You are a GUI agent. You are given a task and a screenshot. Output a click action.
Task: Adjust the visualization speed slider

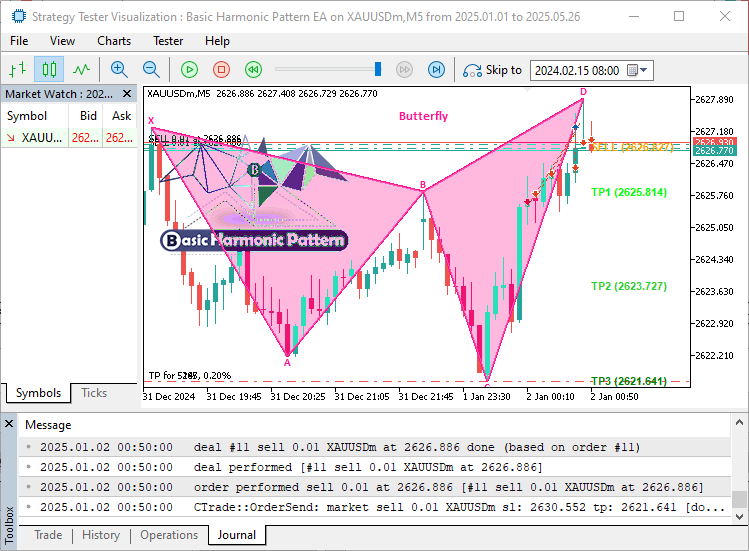click(377, 69)
